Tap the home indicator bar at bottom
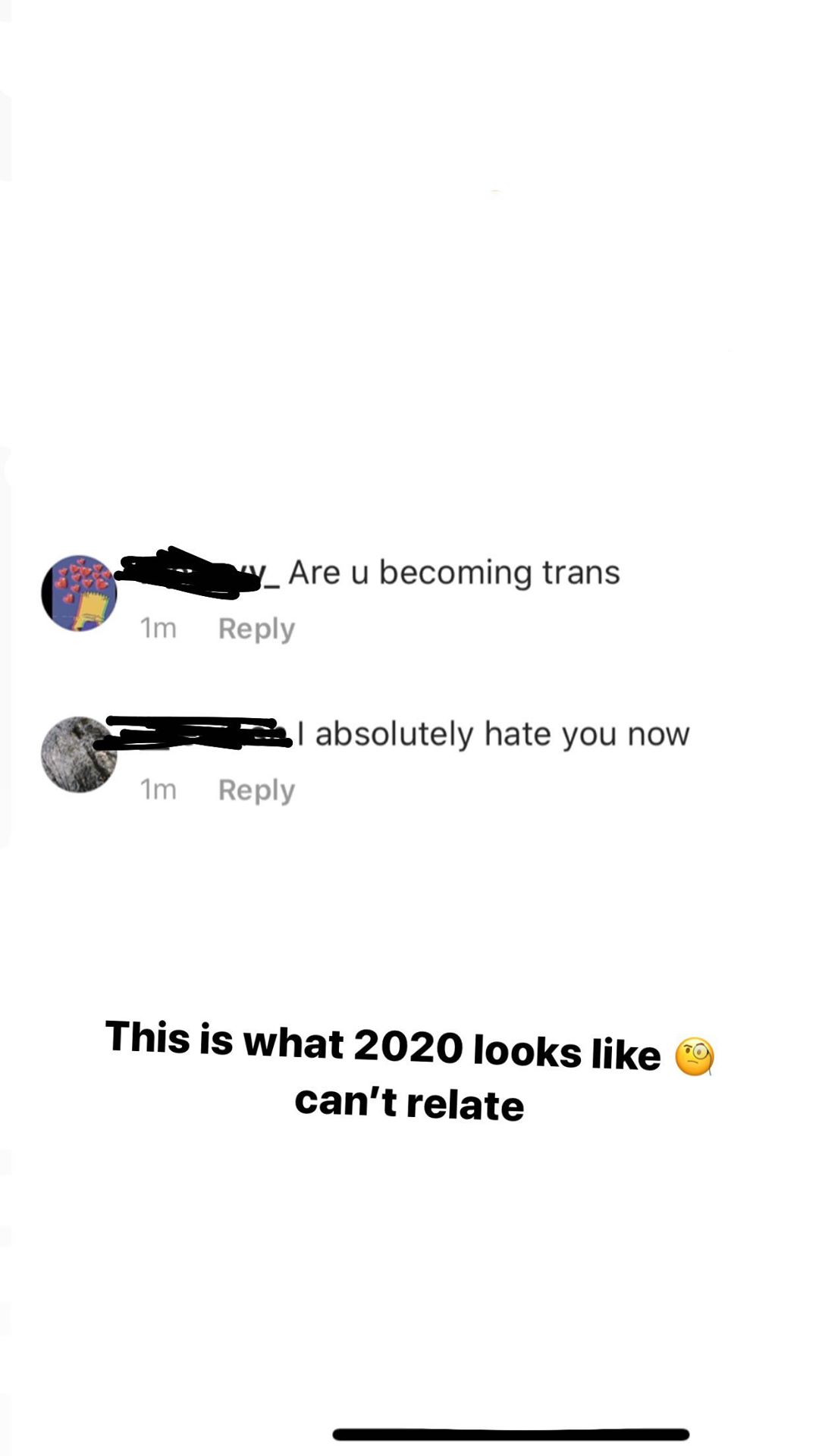Viewport: 819px width, 1456px height. coord(511,1434)
